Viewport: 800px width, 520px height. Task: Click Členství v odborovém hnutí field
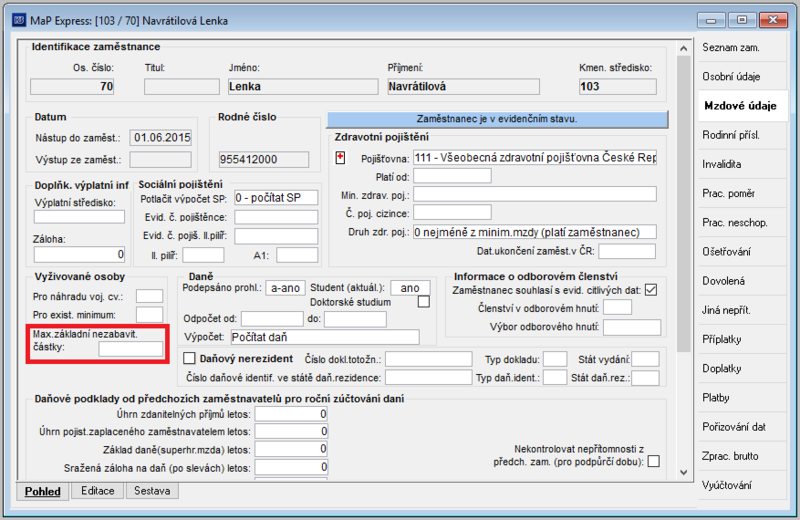[617, 307]
